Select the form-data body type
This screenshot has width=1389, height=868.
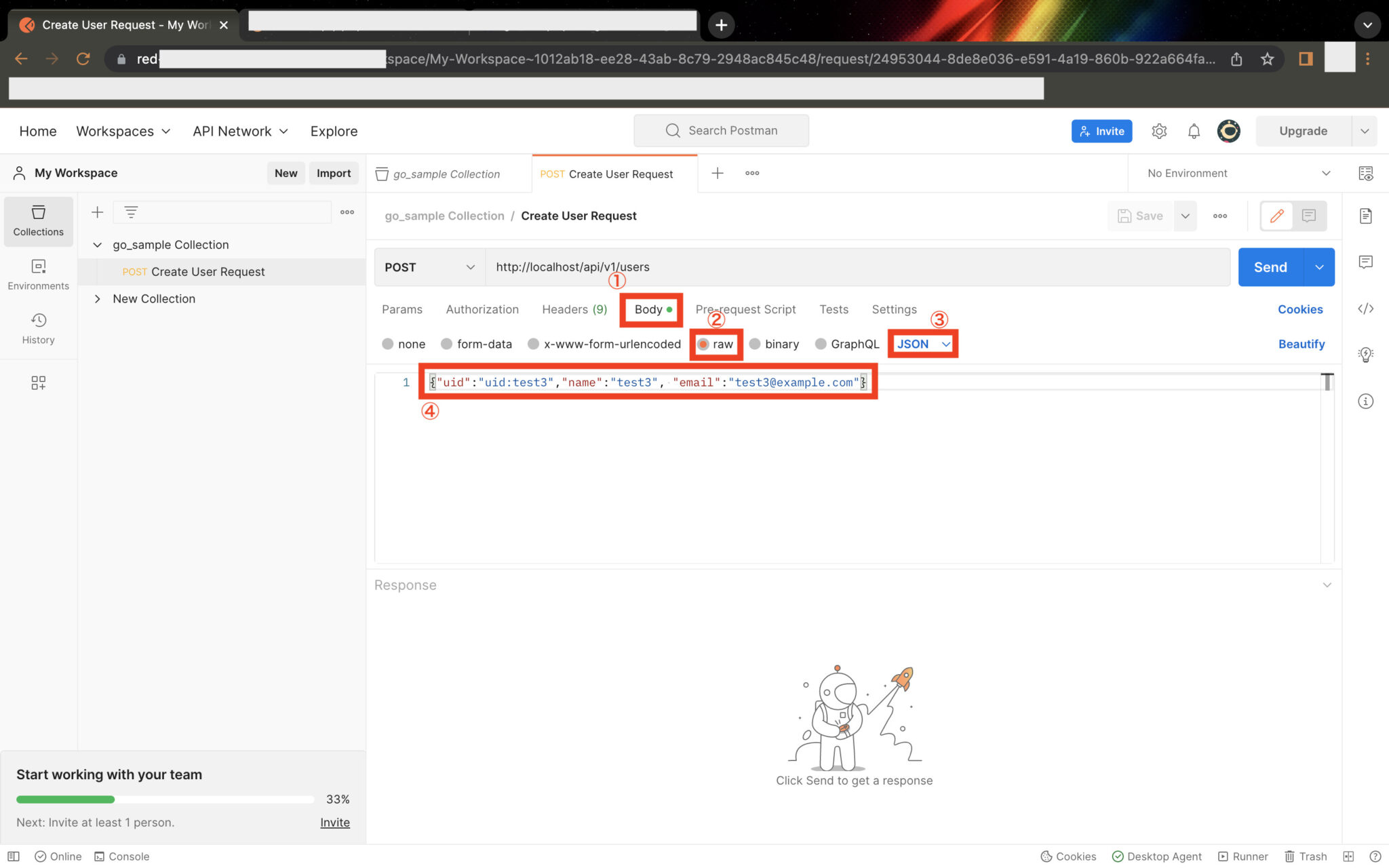(476, 344)
